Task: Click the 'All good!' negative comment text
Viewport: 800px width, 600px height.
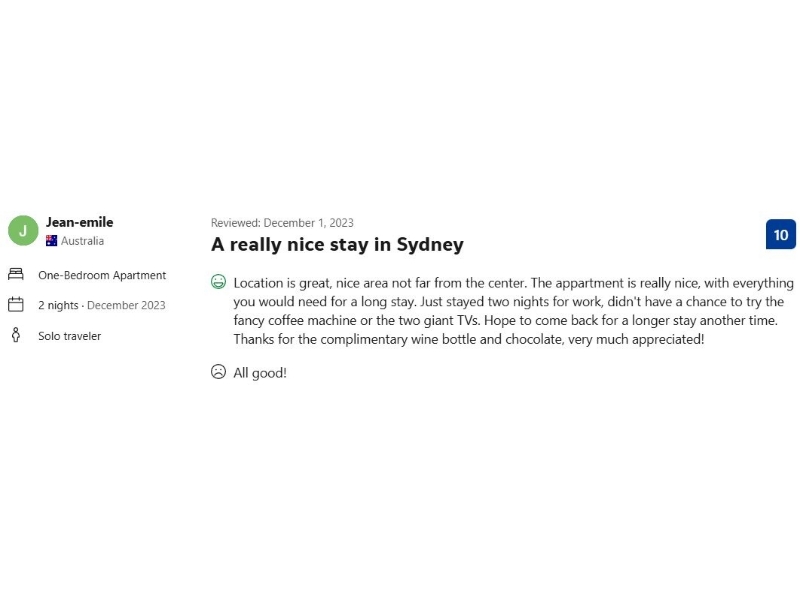Action: coord(260,373)
